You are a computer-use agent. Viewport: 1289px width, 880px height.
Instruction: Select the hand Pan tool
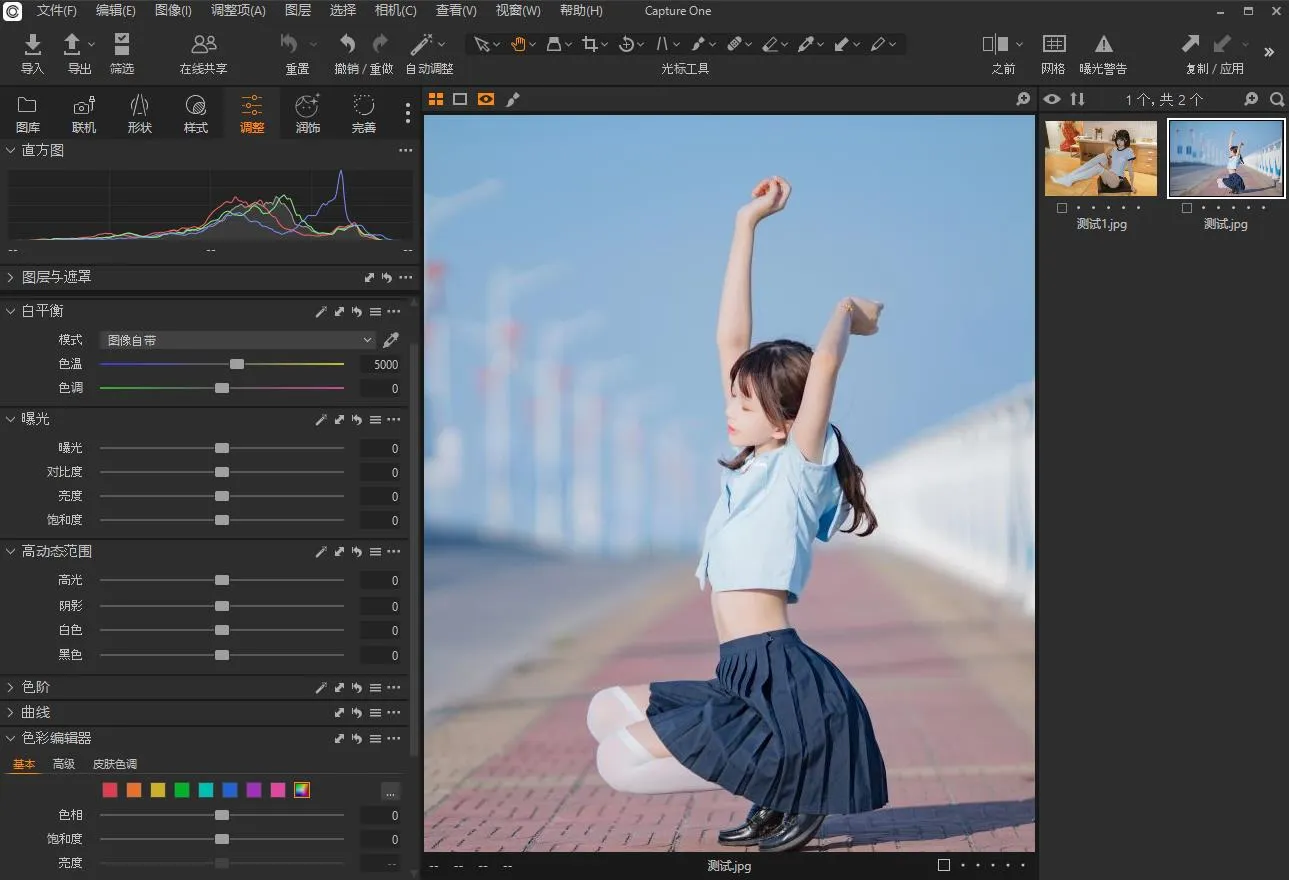(x=518, y=44)
